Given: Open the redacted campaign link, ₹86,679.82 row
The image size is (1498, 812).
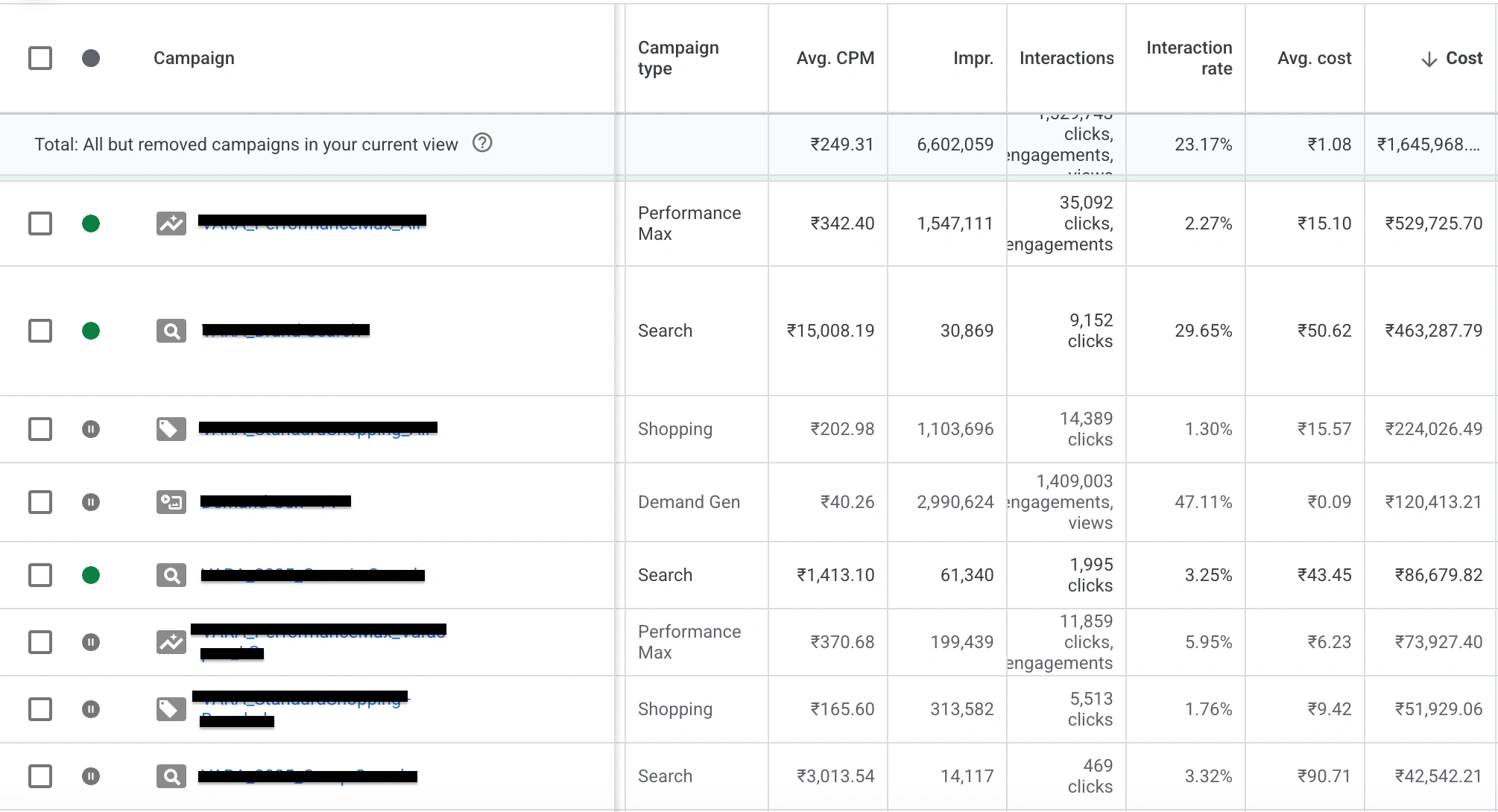Looking at the screenshot, I should coord(312,575).
